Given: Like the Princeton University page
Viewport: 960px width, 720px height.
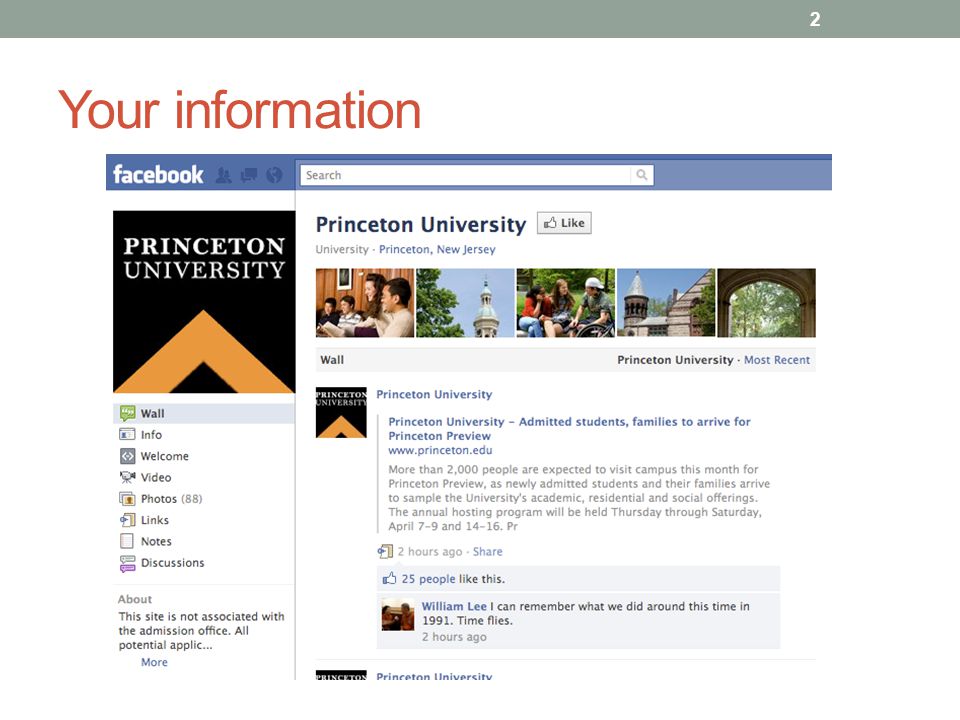Looking at the screenshot, I should coord(564,223).
